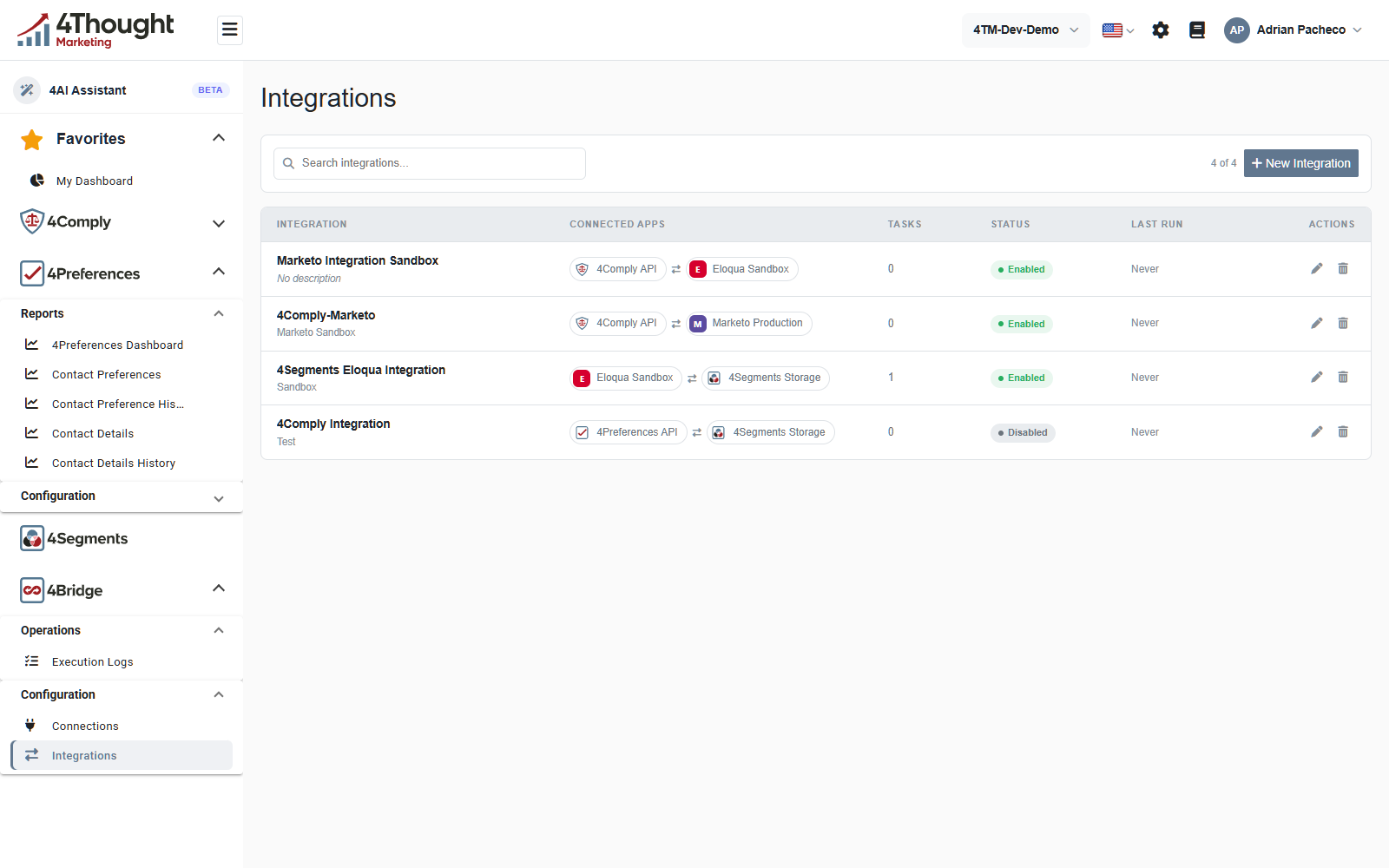The width and height of the screenshot is (1389, 868).
Task: Click in the Search integrations field
Action: coord(430,163)
